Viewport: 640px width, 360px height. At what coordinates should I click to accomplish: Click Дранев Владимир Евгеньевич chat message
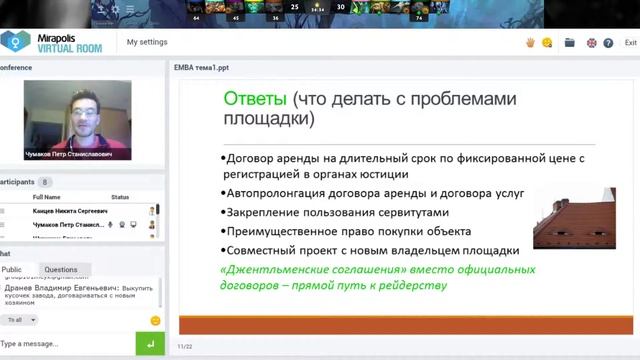point(79,295)
